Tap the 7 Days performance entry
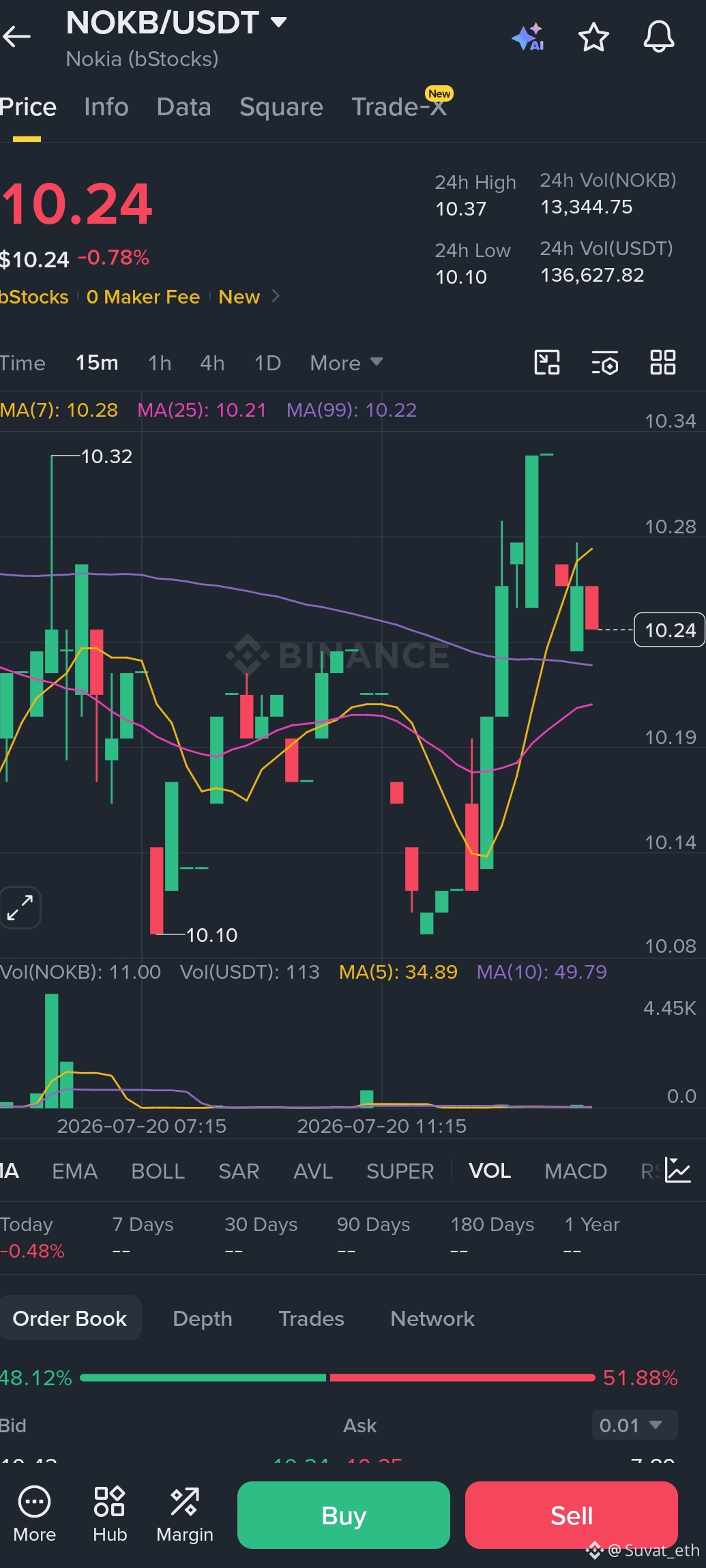 pyautogui.click(x=143, y=1237)
